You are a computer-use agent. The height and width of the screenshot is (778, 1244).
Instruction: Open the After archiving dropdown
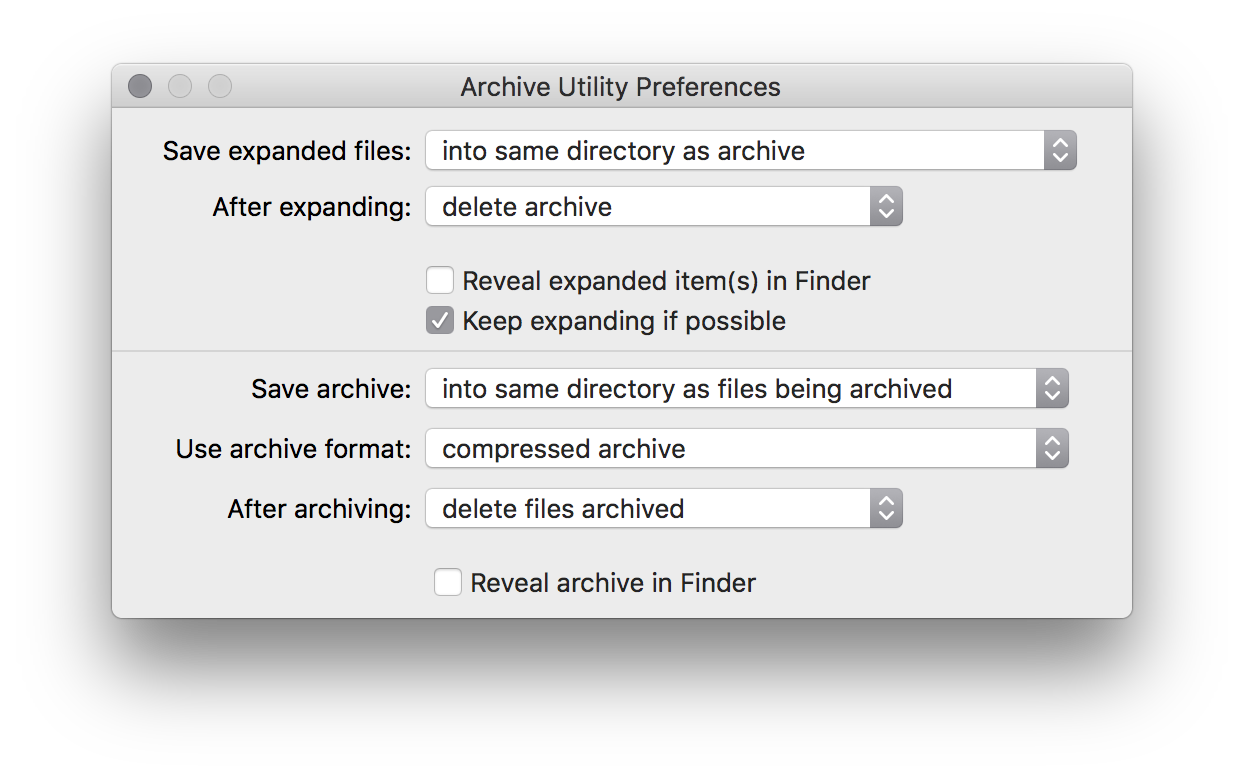663,509
